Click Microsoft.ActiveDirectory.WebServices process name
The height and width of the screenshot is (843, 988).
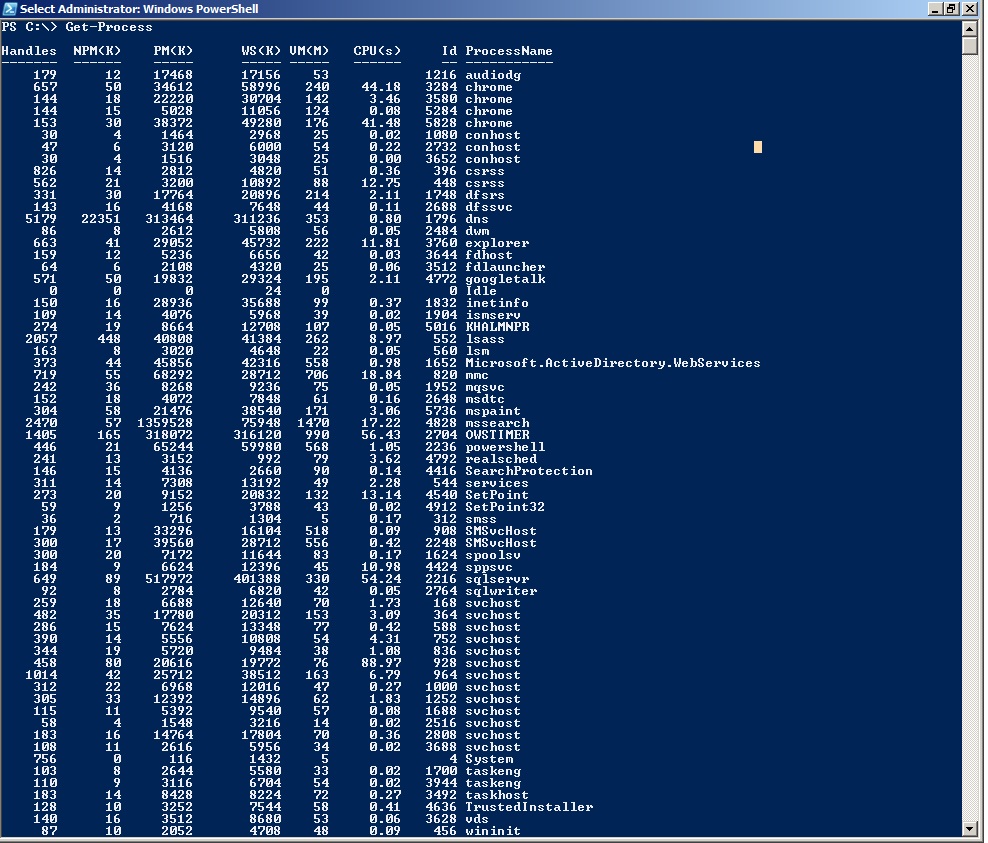coord(612,363)
